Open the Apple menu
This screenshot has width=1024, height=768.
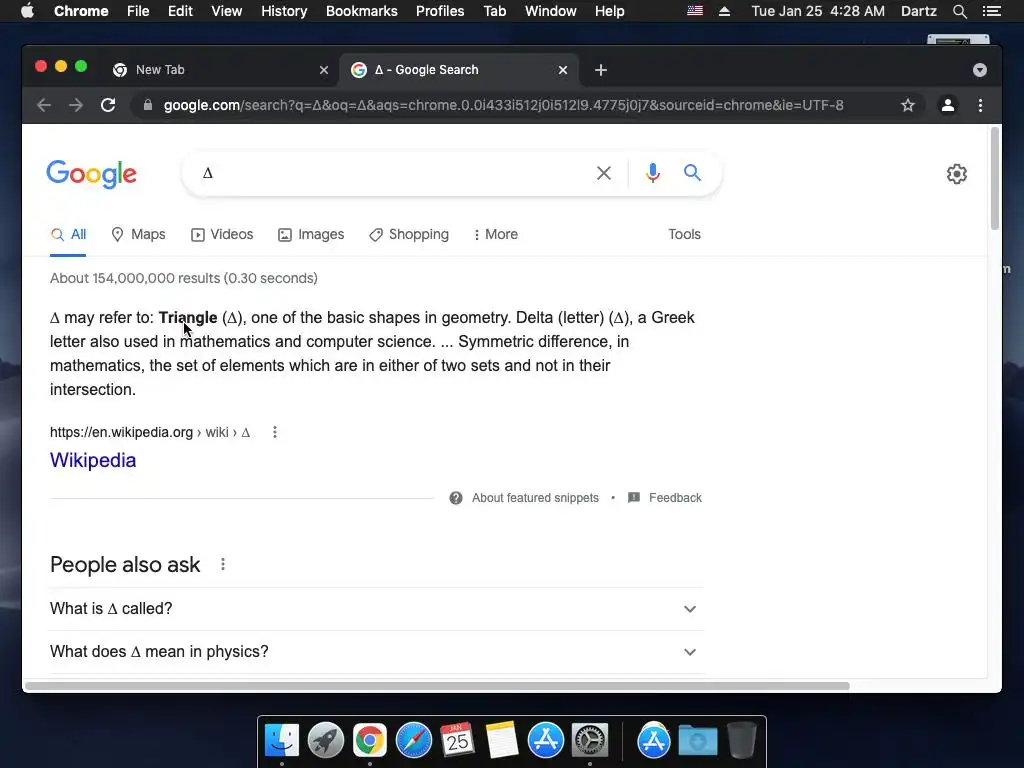pyautogui.click(x=27, y=11)
